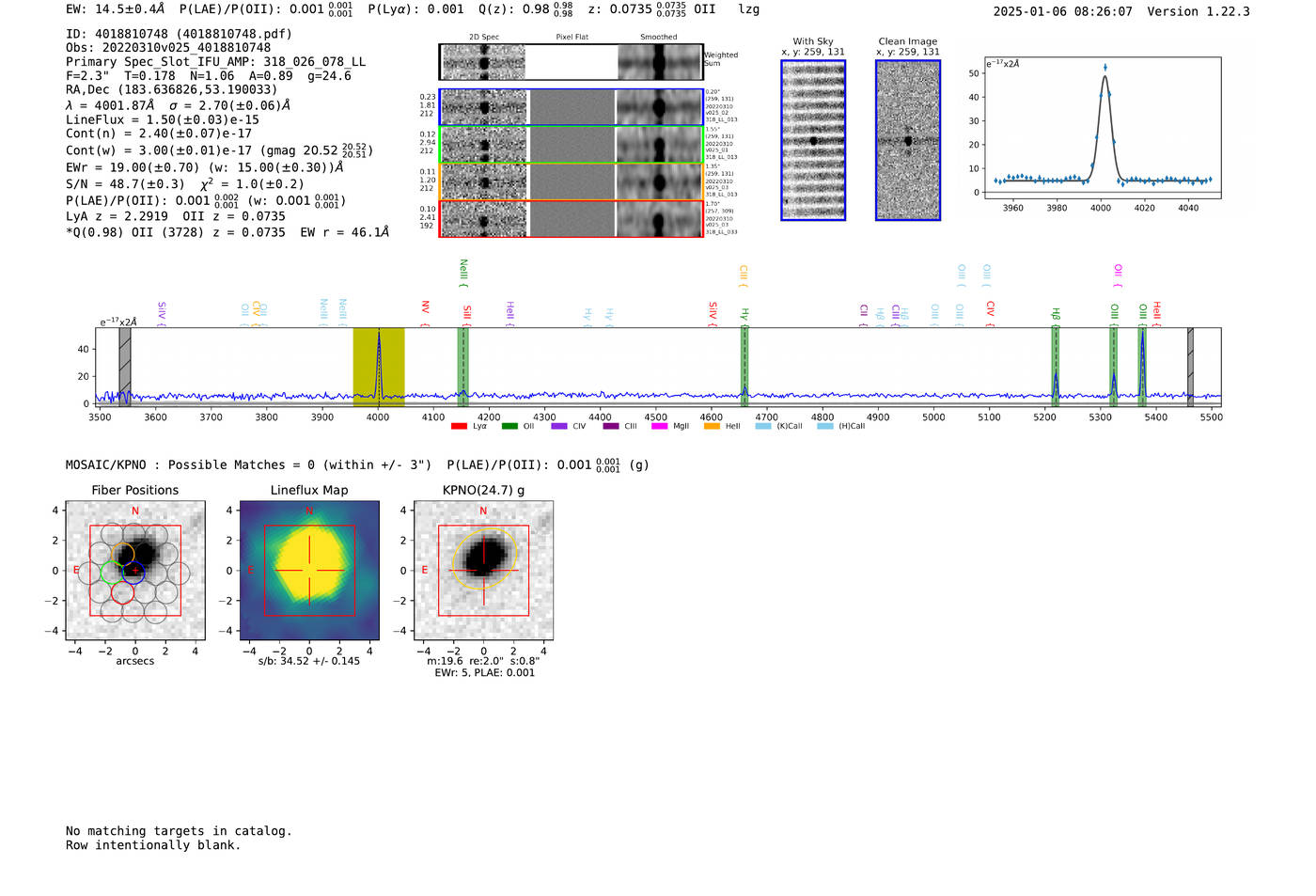Open the Clean Image cutout

click(x=908, y=140)
